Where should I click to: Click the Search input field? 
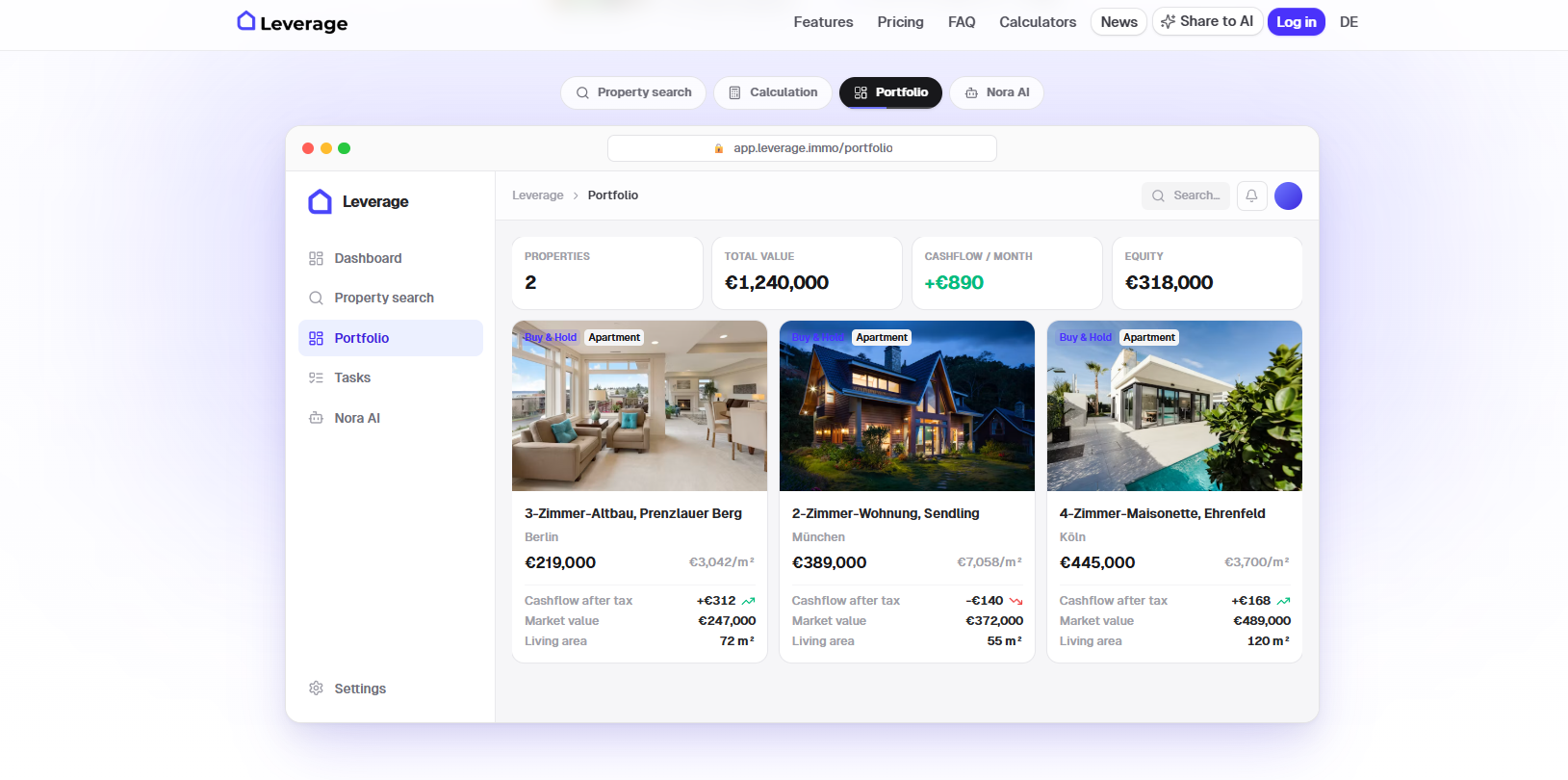click(1186, 195)
